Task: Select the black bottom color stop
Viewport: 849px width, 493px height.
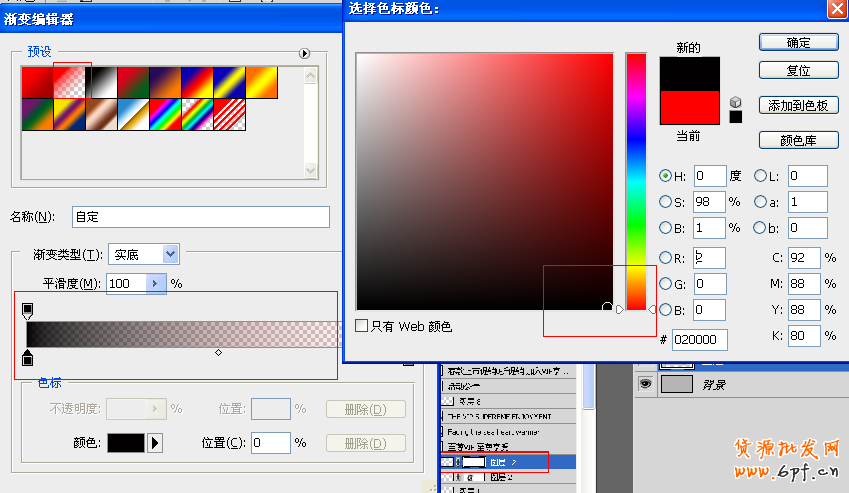Action: pyautogui.click(x=27, y=358)
